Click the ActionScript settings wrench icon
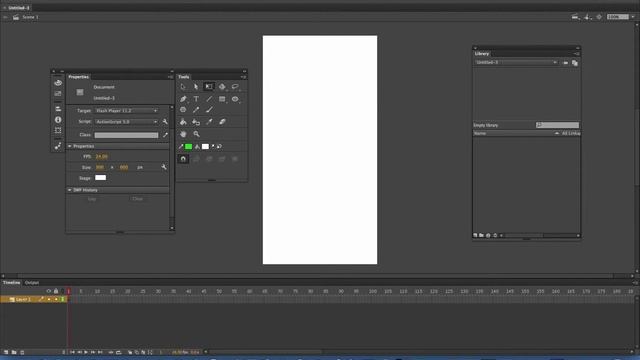Image resolution: width=640 pixels, height=360 pixels. click(x=165, y=122)
